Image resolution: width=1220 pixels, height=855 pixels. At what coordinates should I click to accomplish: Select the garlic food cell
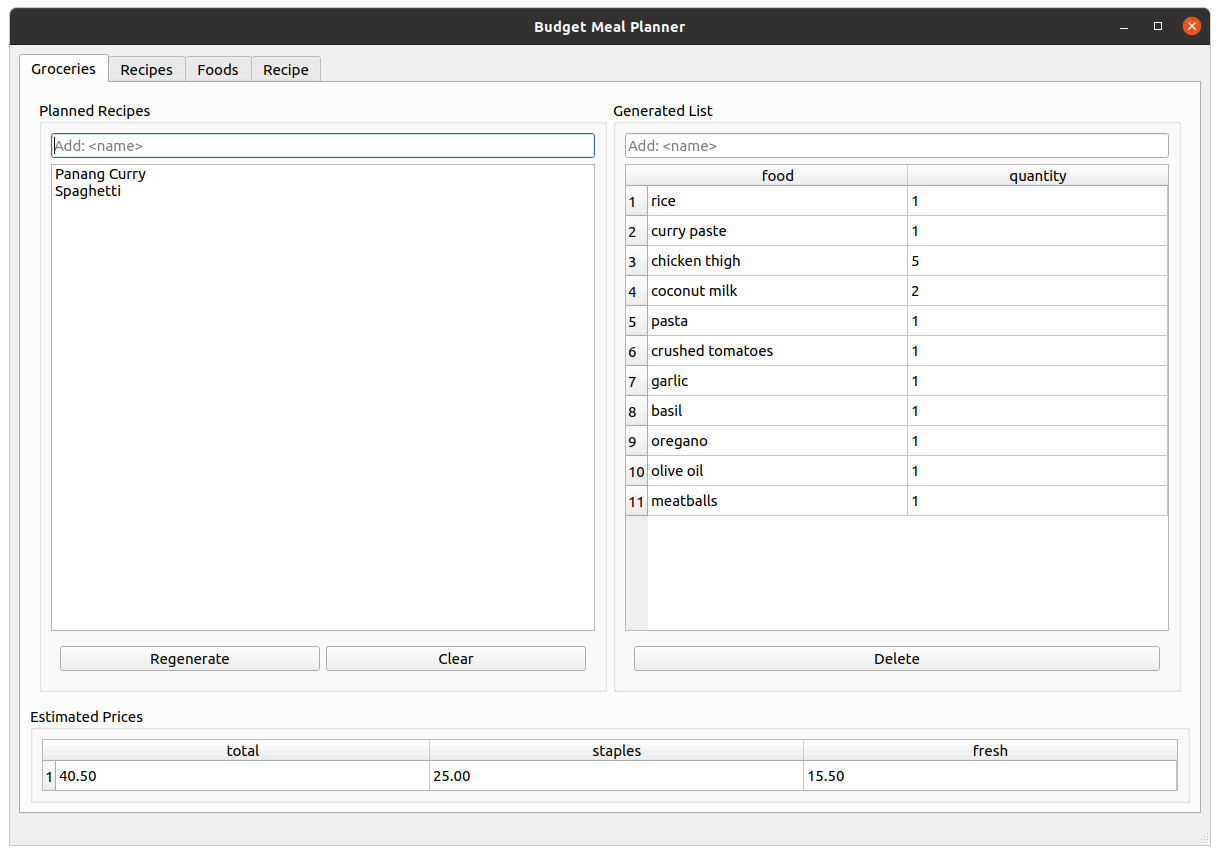[777, 381]
